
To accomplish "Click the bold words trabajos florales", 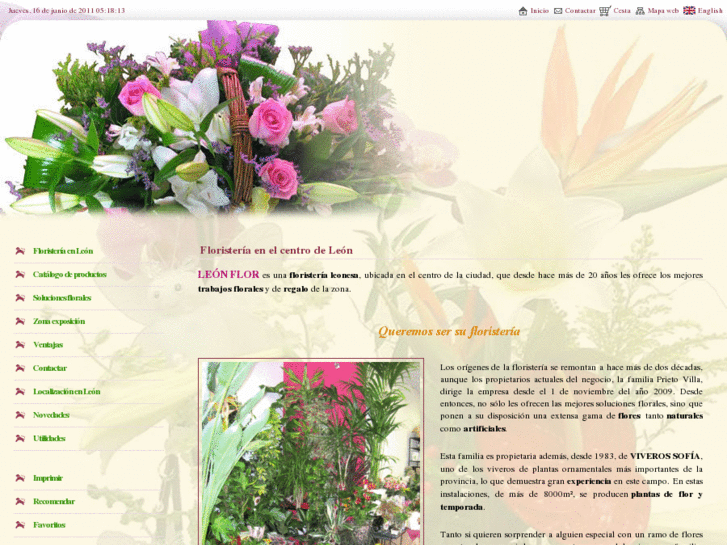I will [x=230, y=289].
